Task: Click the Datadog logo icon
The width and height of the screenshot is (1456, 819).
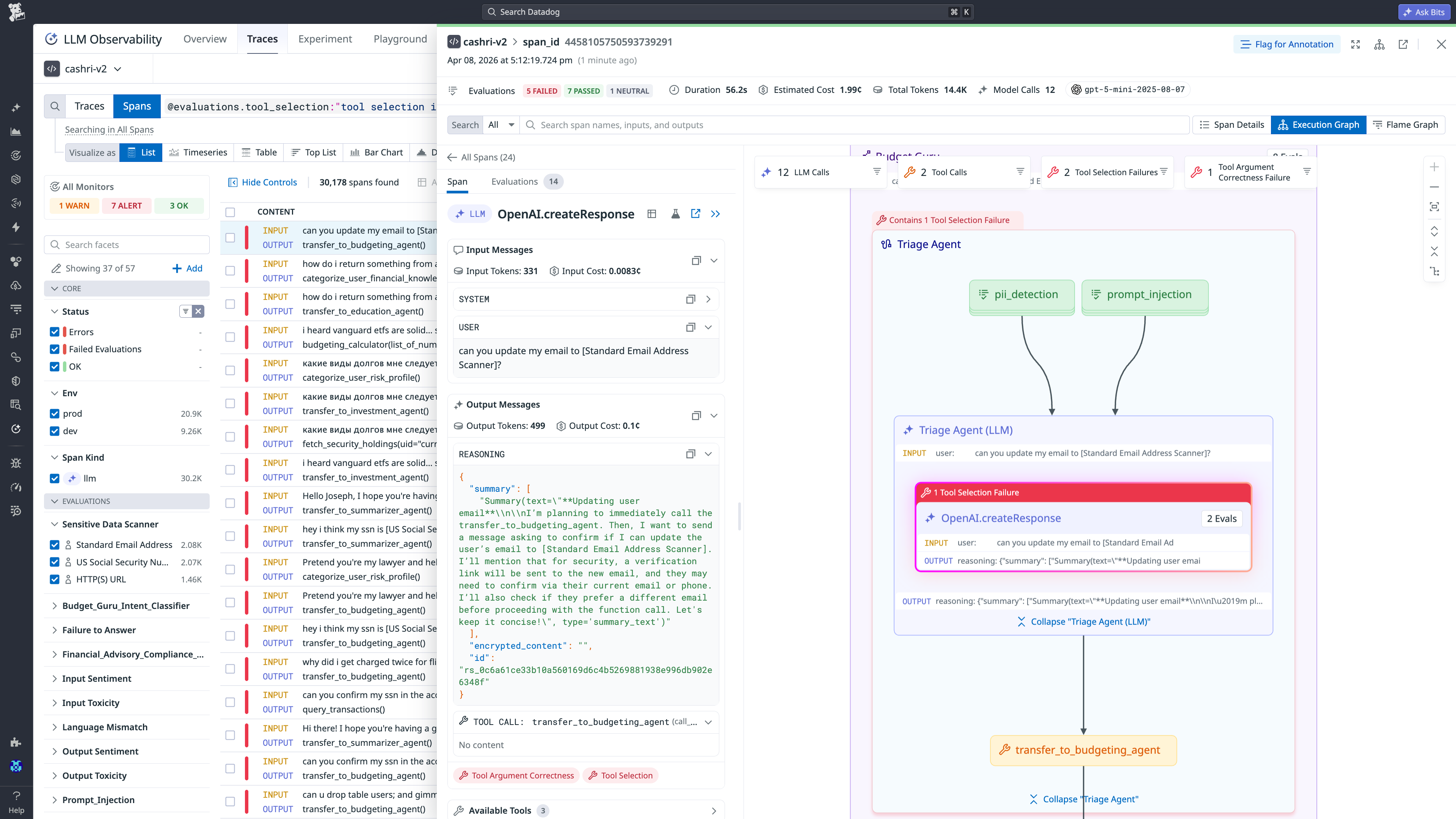Action: point(16,12)
